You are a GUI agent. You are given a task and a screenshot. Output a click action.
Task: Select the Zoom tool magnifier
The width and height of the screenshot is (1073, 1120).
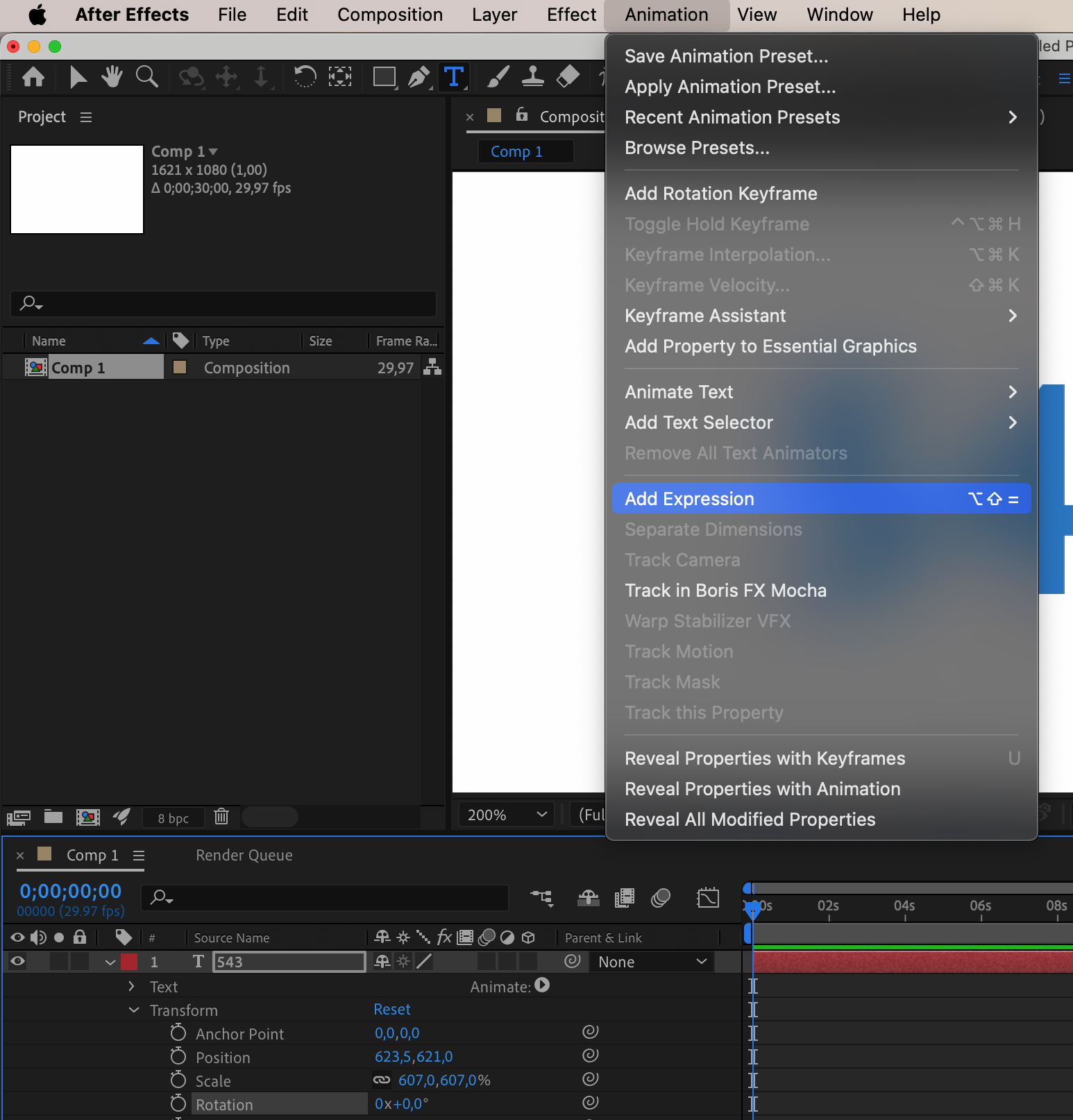point(146,76)
